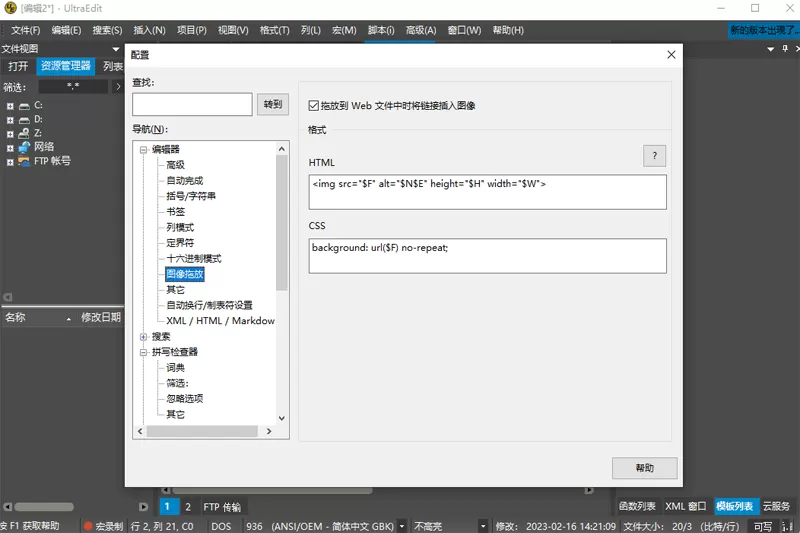Click the pin icon on right panel
Image resolution: width=800 pixels, height=533 pixels.
coord(785,48)
